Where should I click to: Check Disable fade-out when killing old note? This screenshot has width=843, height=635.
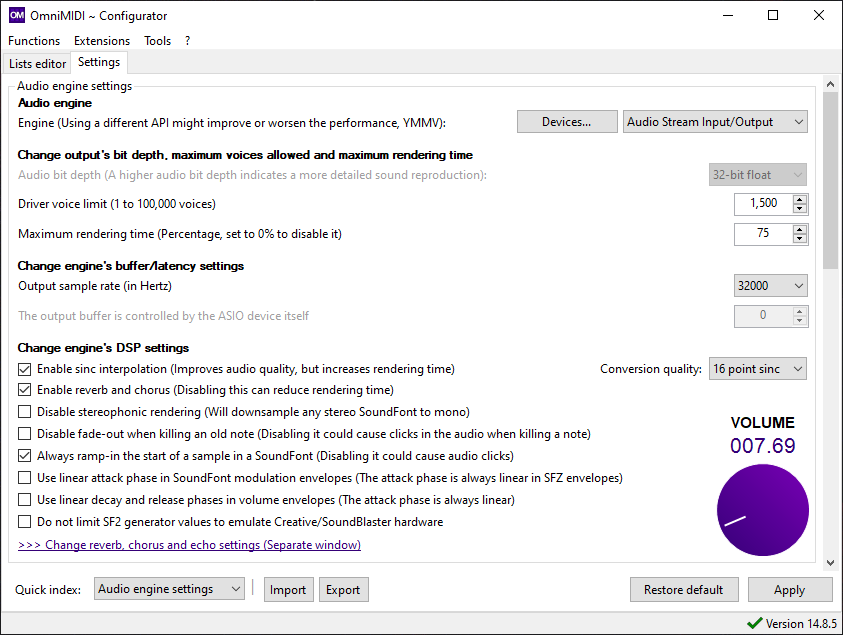point(25,434)
